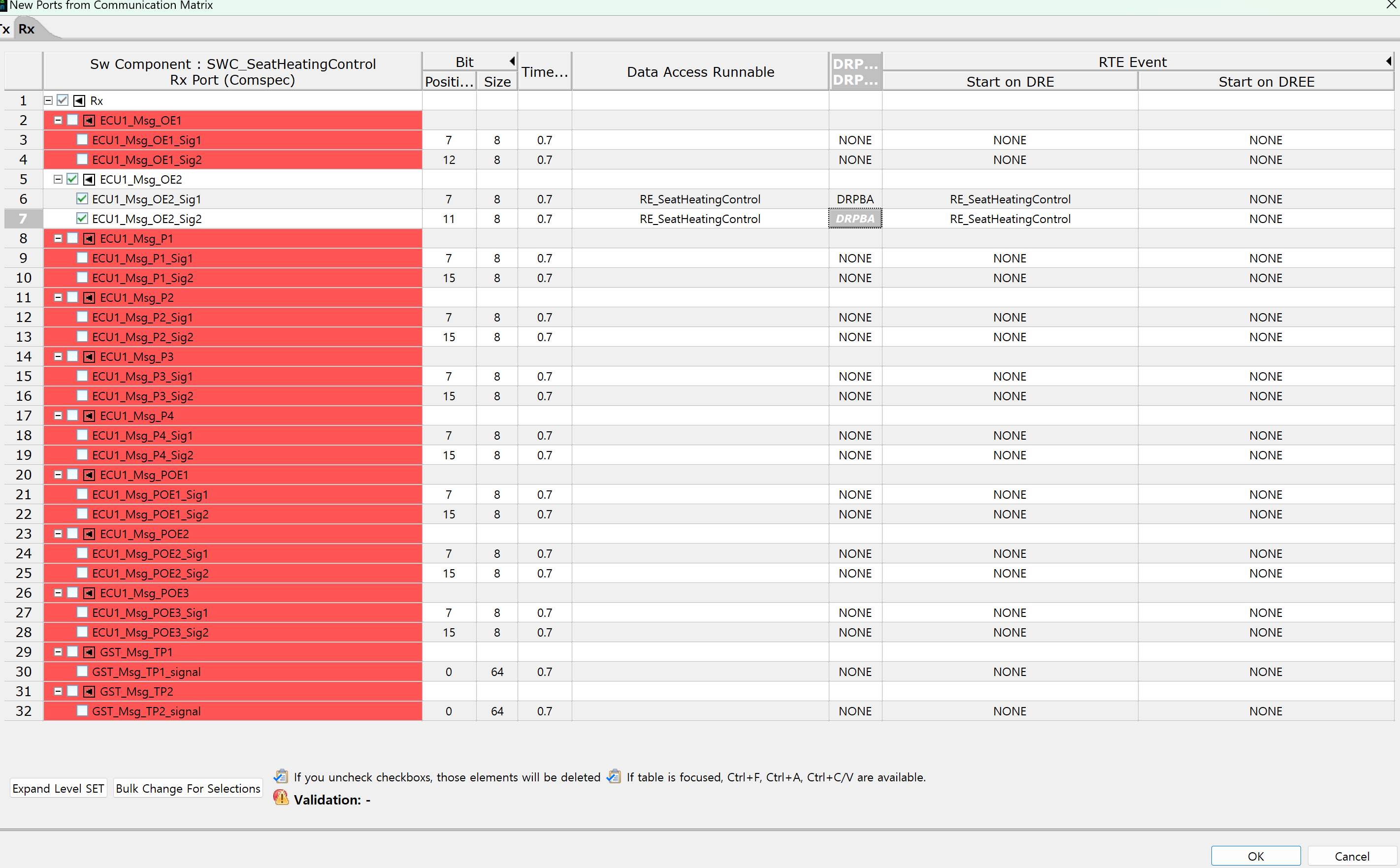
Task: Collapse the ECU1_Msg_P3 node
Action: point(58,357)
